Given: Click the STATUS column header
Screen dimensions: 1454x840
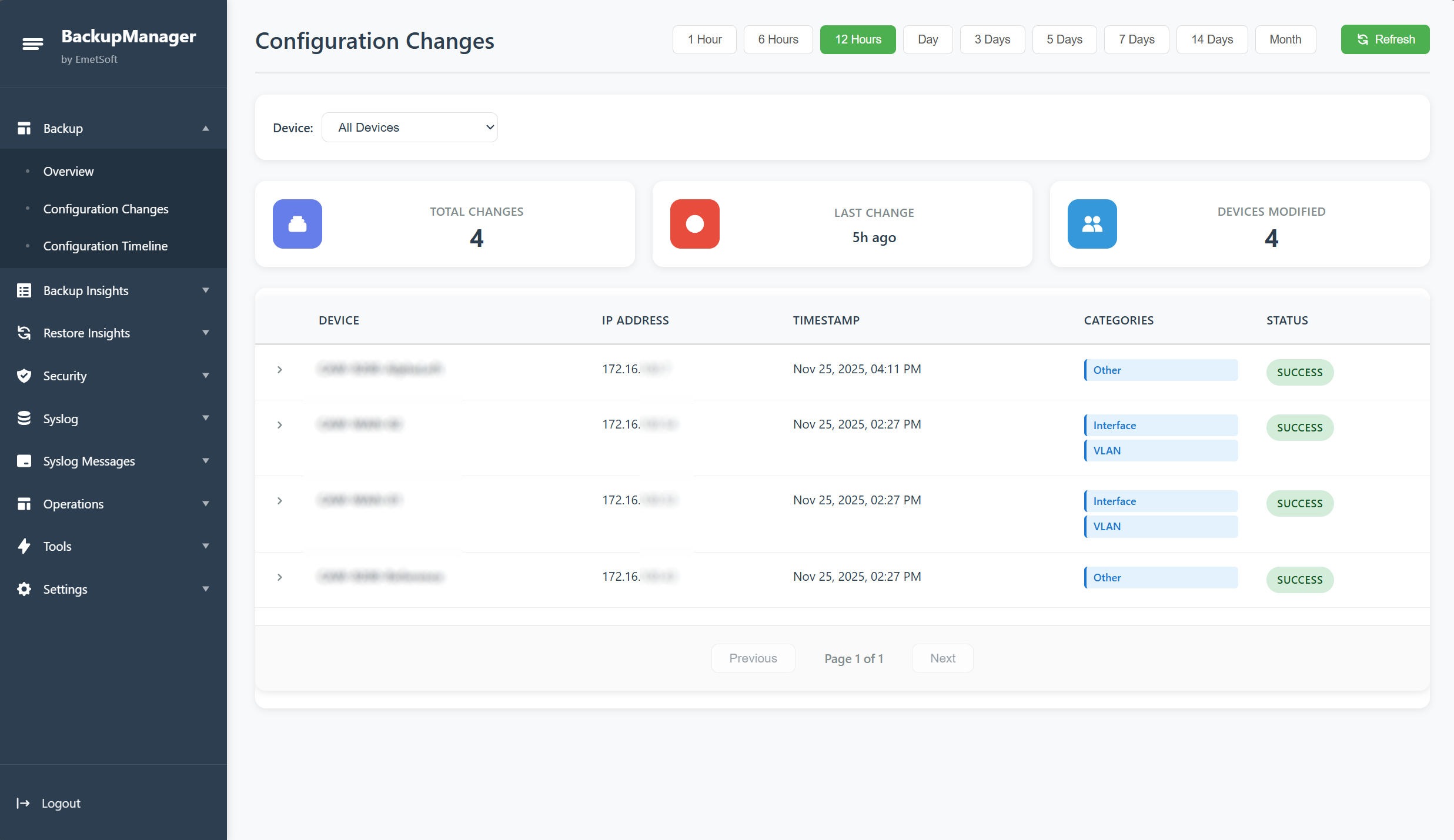Looking at the screenshot, I should coord(1287,320).
